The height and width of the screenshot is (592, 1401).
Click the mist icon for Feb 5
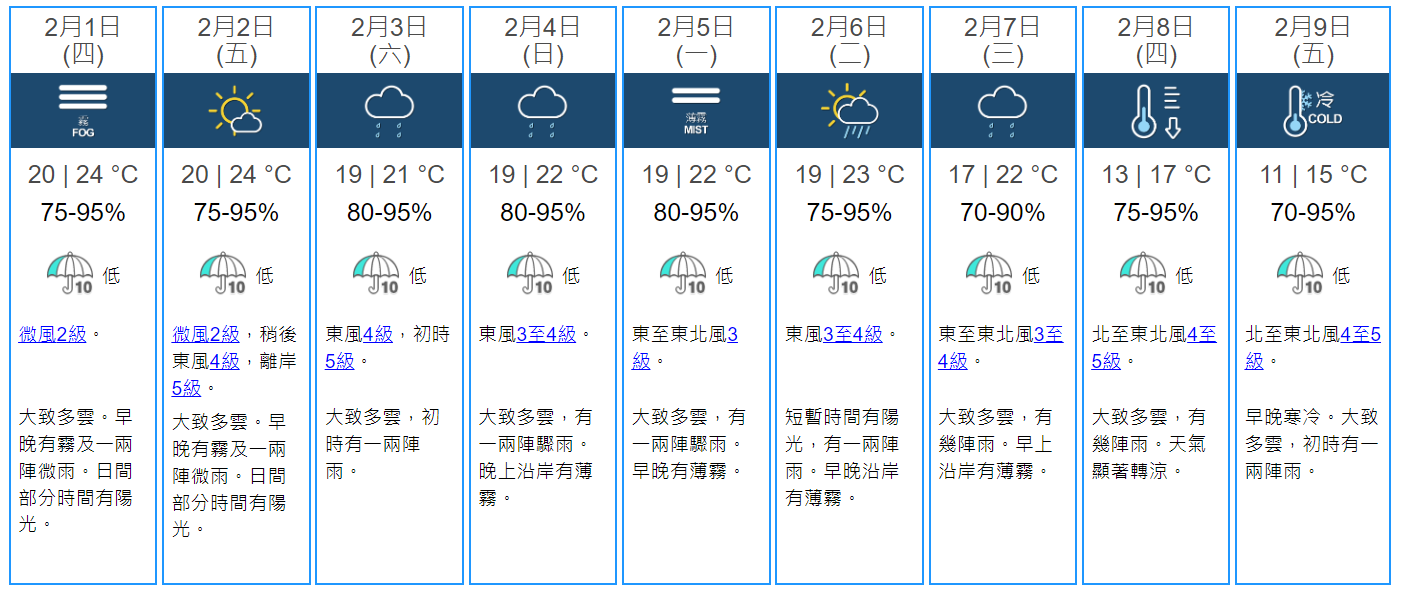pyautogui.click(x=696, y=110)
